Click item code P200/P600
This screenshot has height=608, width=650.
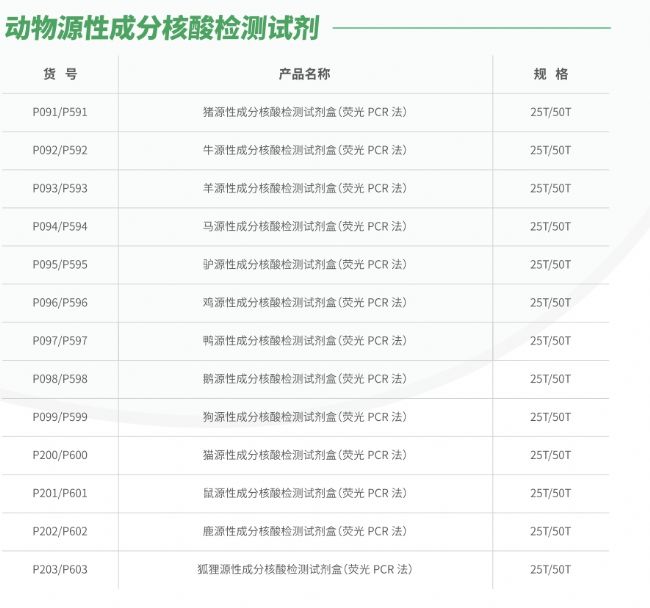pos(60,455)
